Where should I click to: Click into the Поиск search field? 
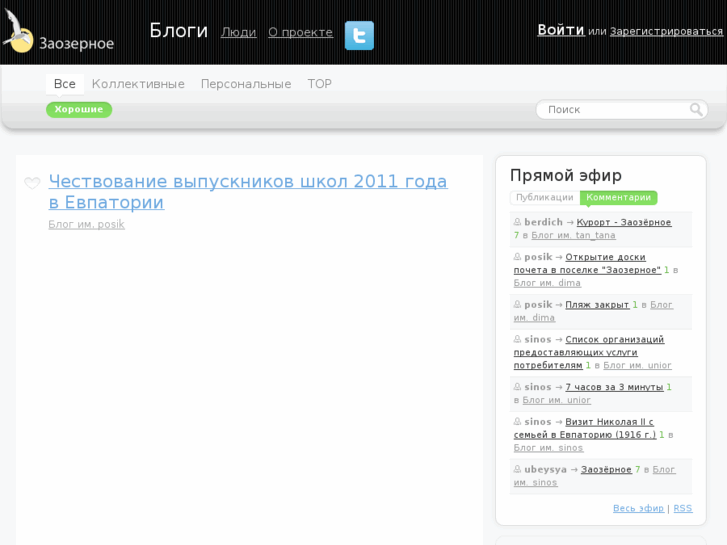tap(612, 109)
